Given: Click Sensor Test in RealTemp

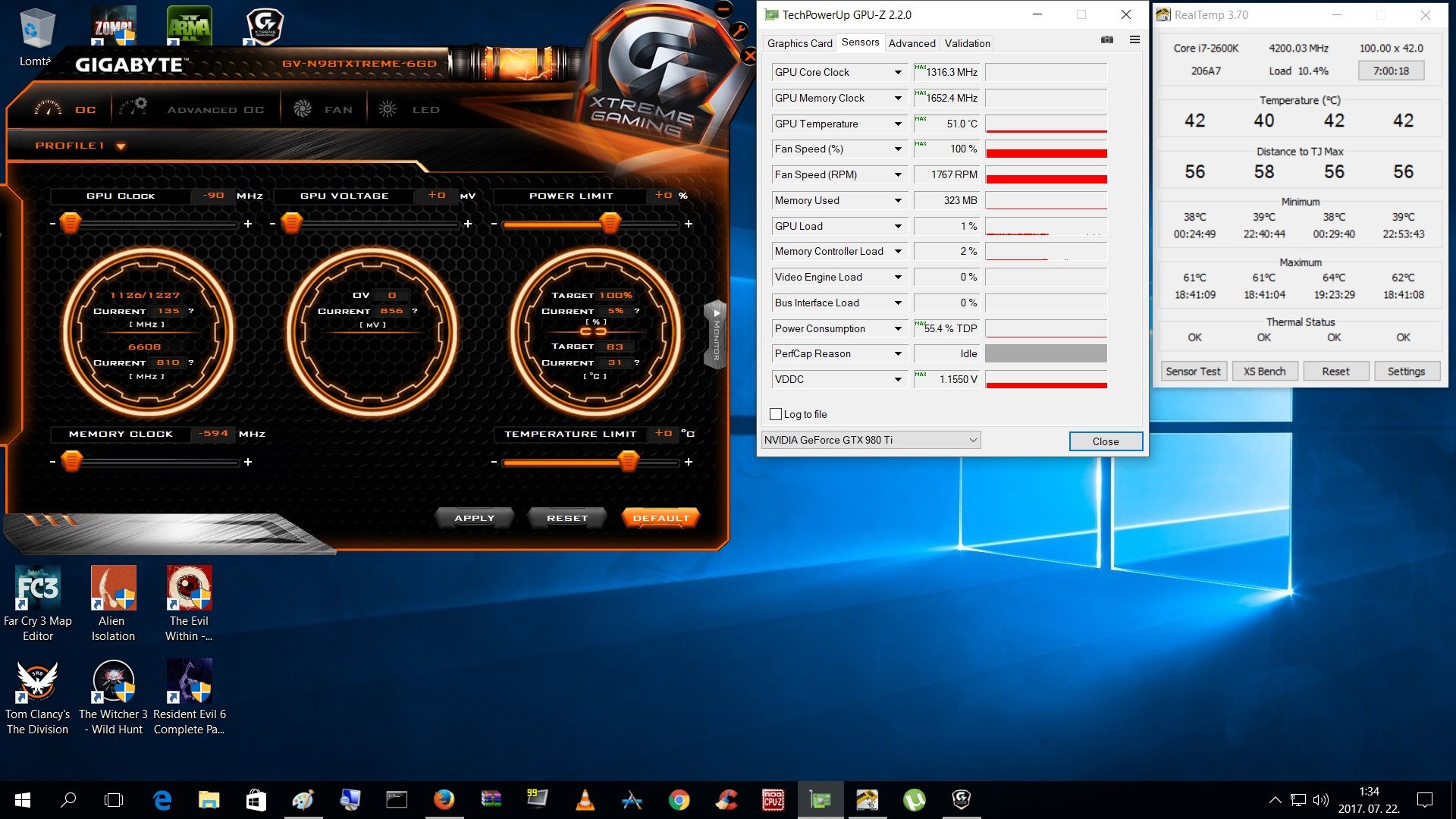Looking at the screenshot, I should (x=1193, y=371).
